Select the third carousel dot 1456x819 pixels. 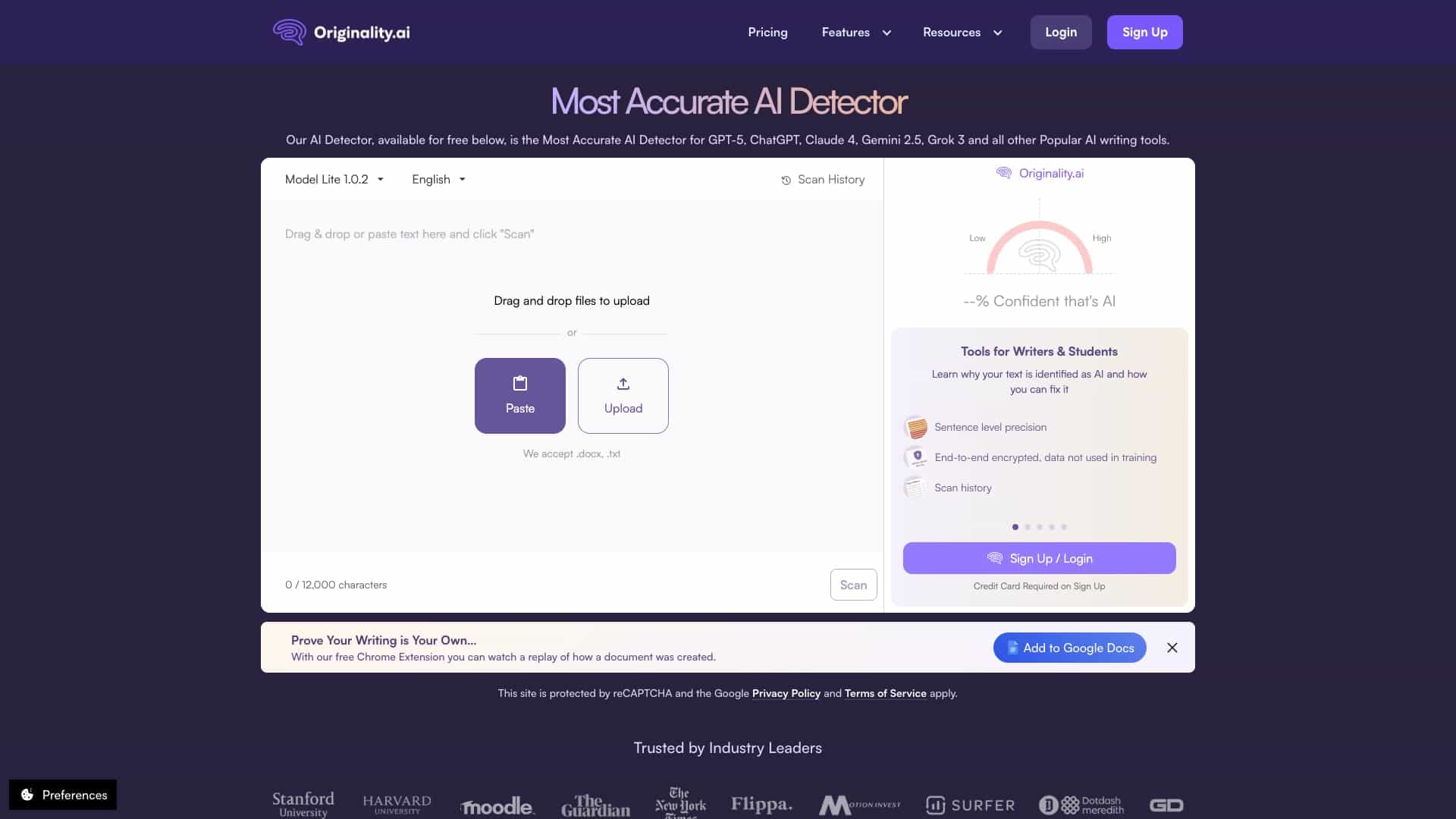click(1040, 527)
